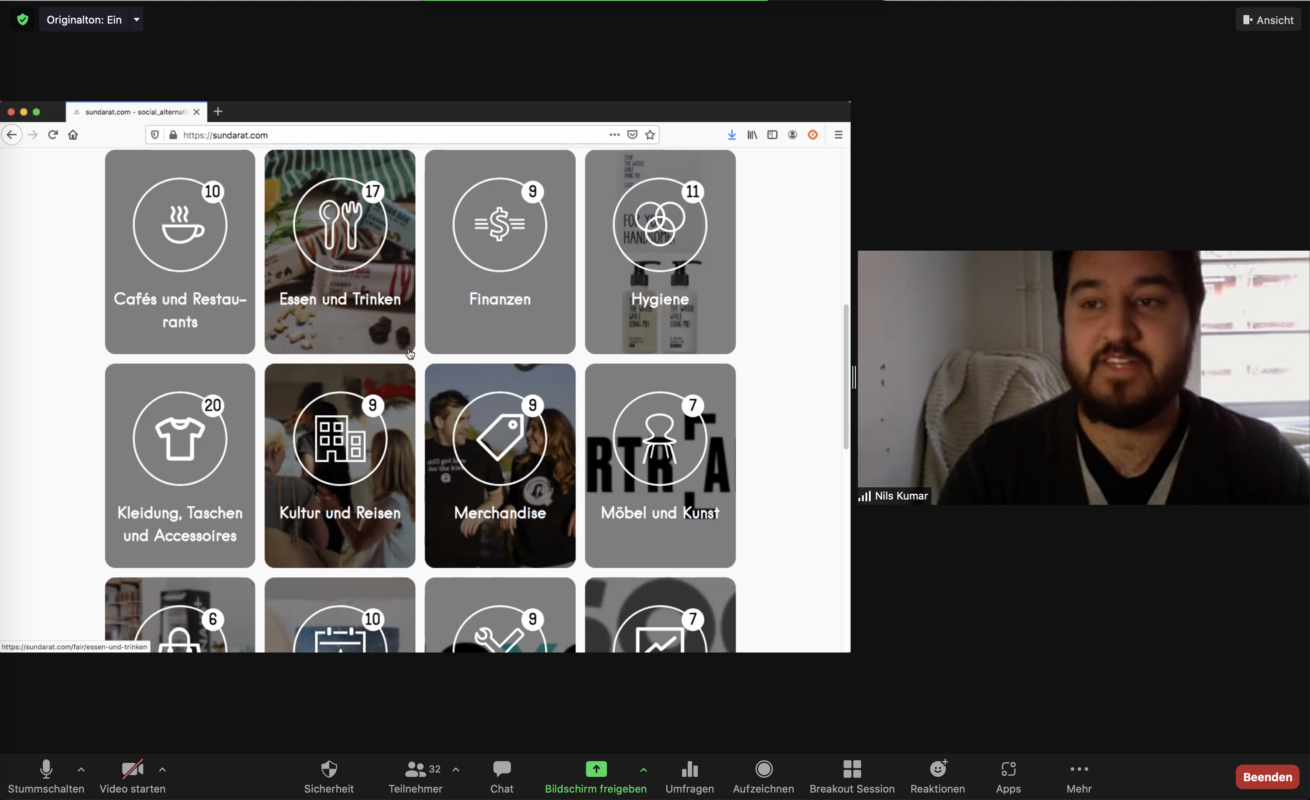Expand the share options arrow beside Bildschirm freigeben
The height and width of the screenshot is (800, 1310).
pos(643,770)
